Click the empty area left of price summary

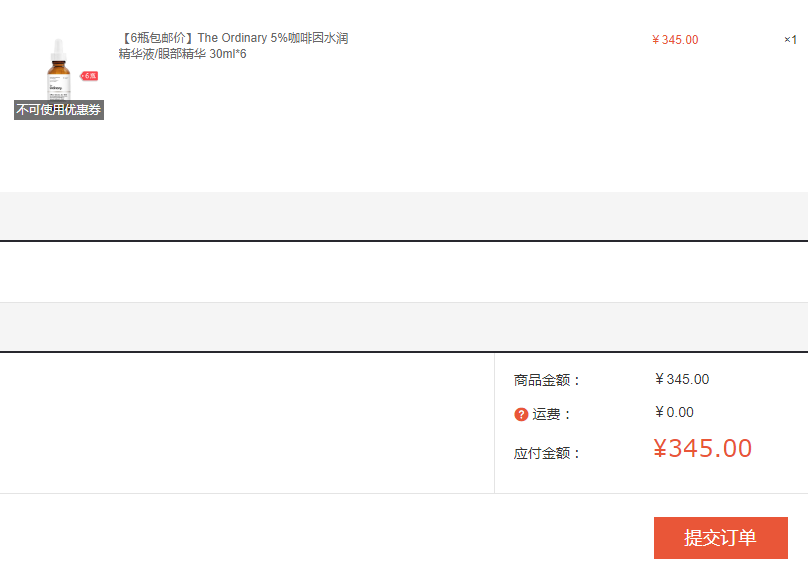(x=247, y=423)
